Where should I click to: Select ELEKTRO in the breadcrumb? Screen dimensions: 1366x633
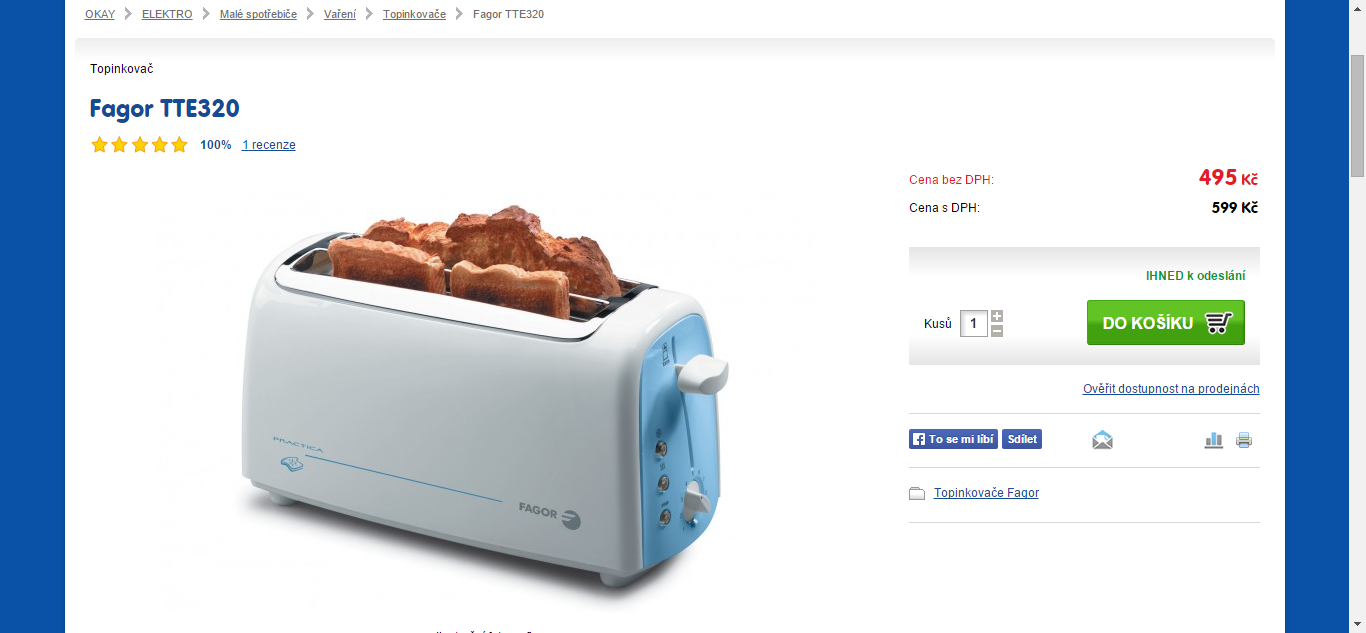167,14
